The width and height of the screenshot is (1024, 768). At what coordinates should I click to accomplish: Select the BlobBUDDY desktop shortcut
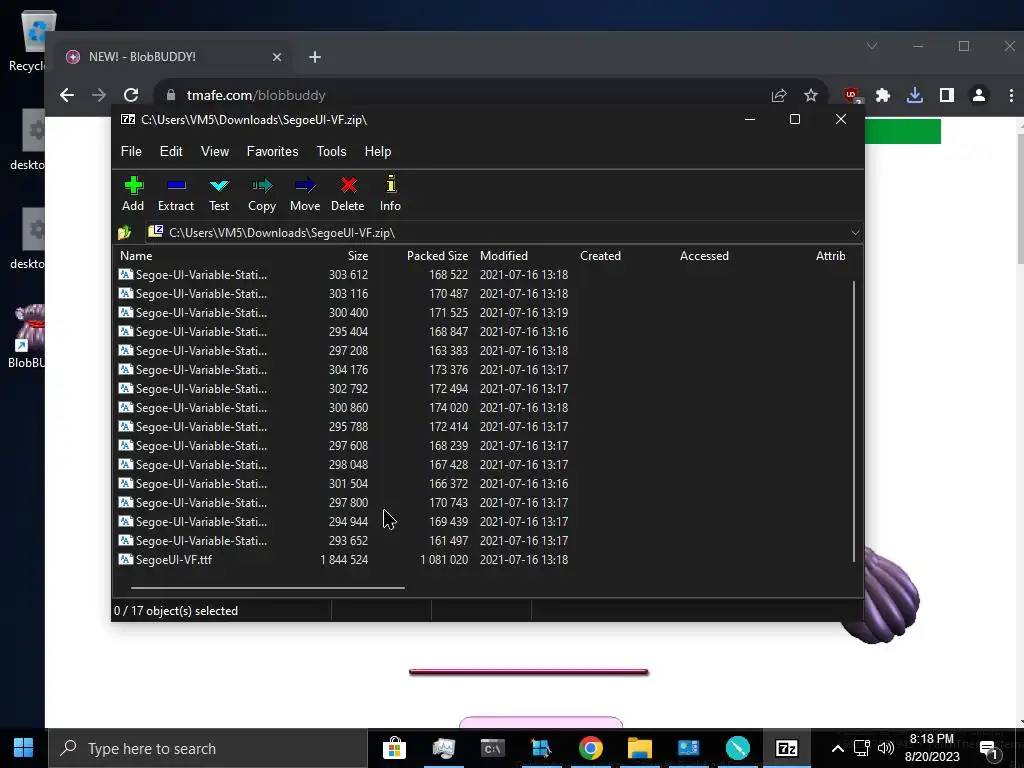pos(26,336)
